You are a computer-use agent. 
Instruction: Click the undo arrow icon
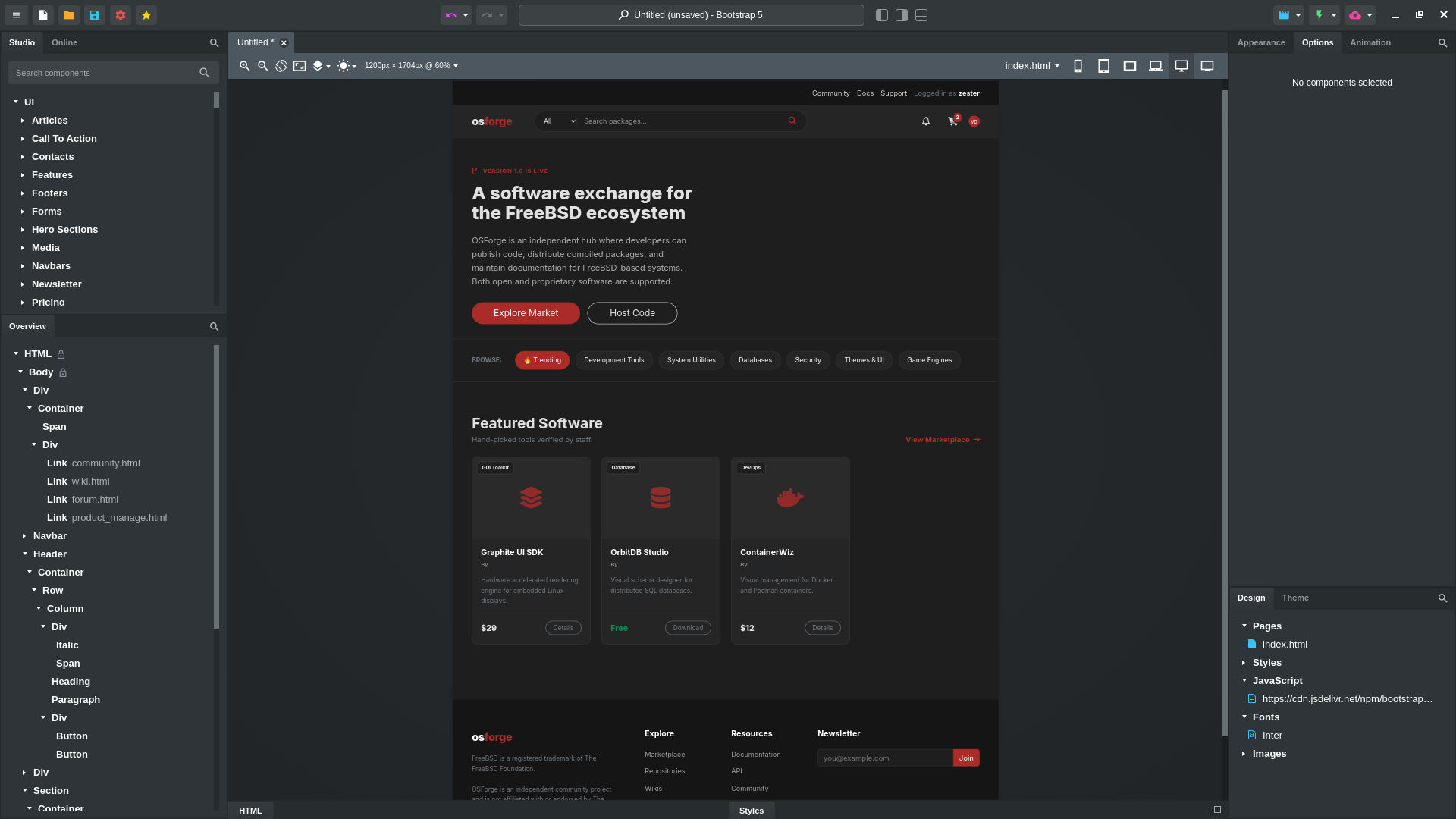click(451, 15)
